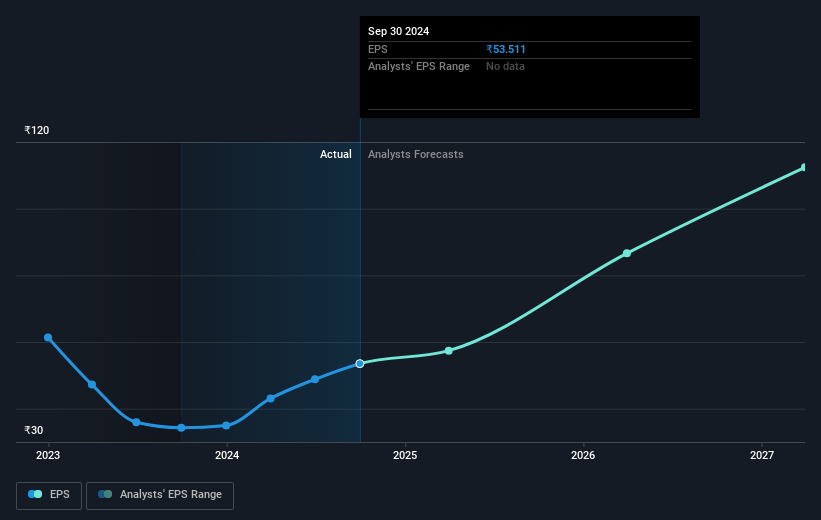Screen dimensions: 821x520
Task: Click the 2027 x-axis label
Action: 762,456
